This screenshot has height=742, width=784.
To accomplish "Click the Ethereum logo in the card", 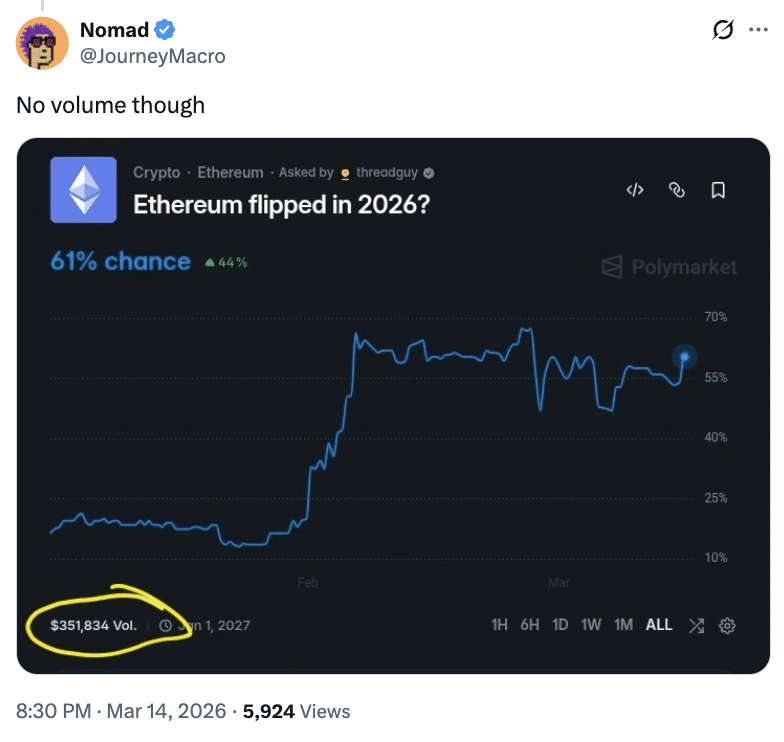I will coord(84,189).
